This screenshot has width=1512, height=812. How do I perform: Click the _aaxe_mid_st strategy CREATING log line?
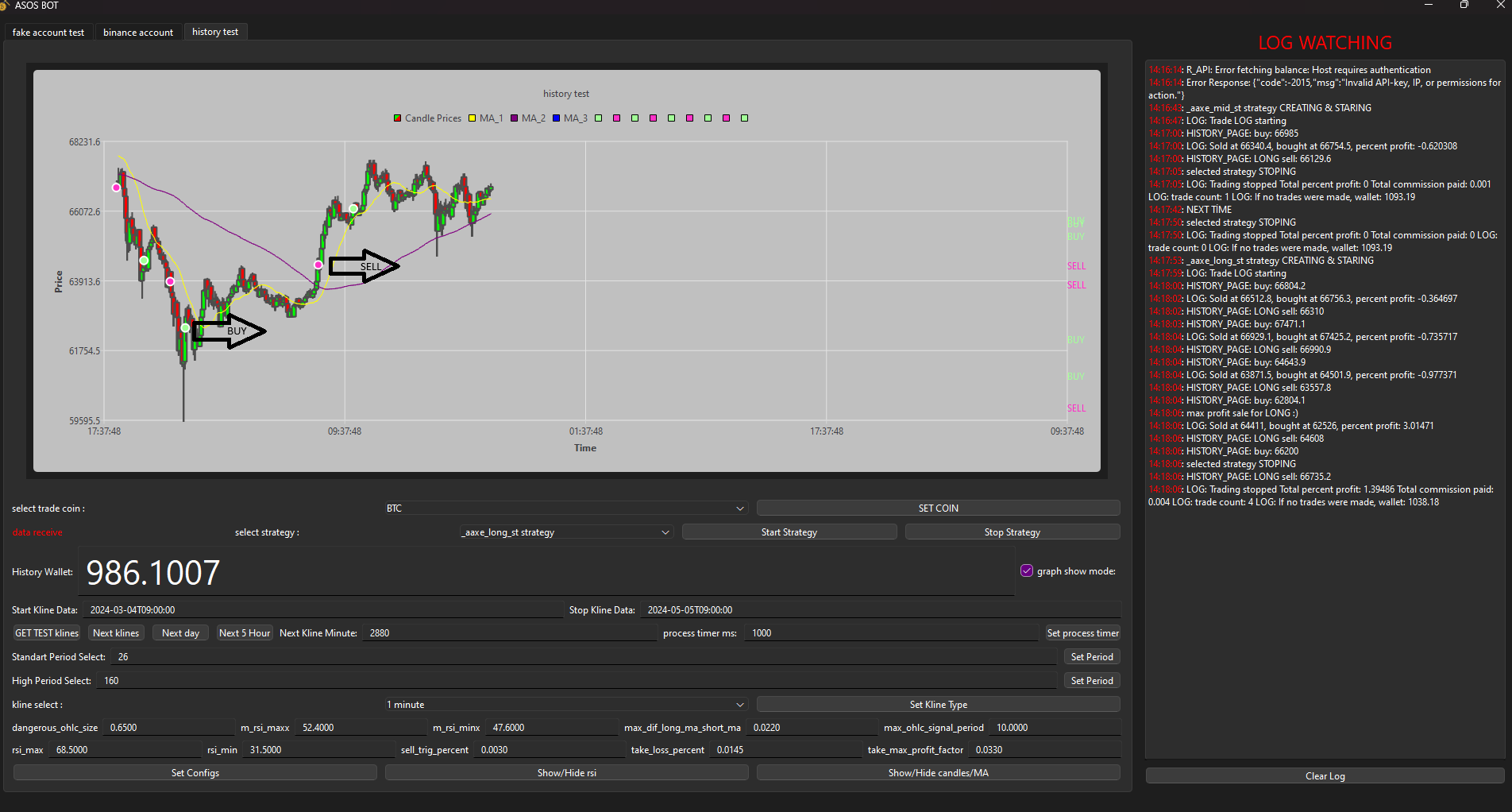pos(1260,108)
